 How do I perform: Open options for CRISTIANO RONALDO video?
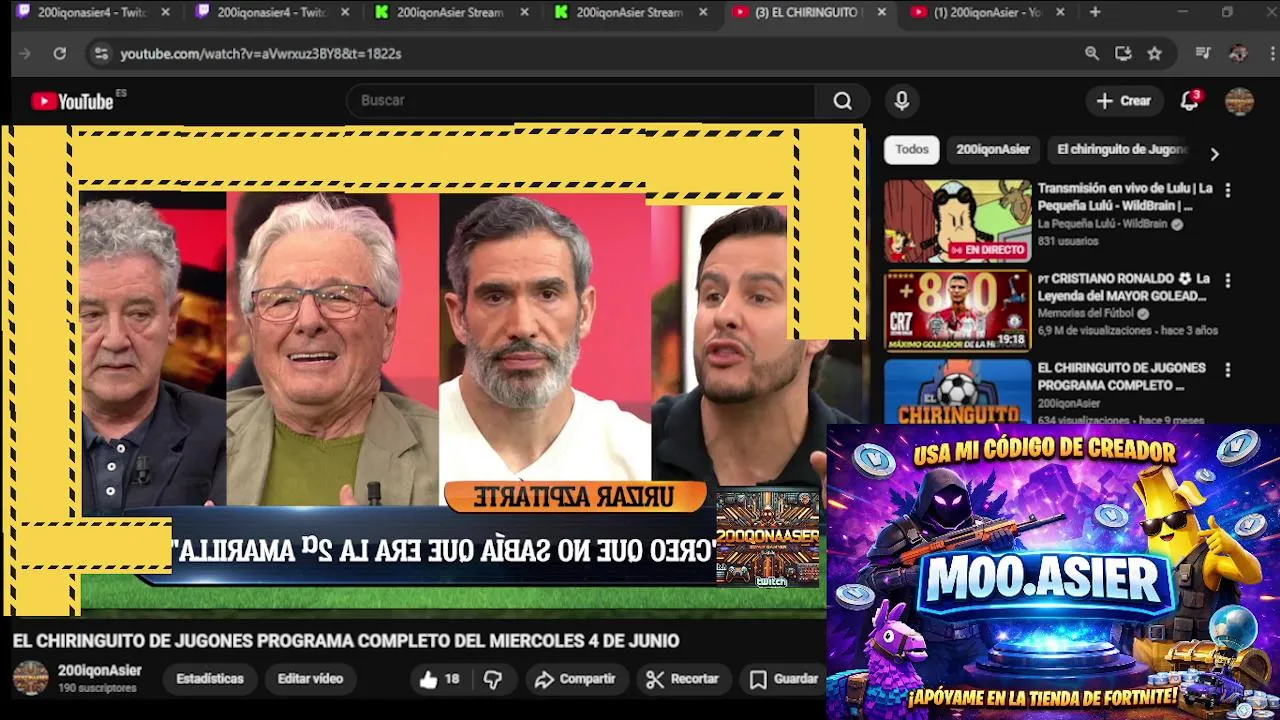[x=1228, y=281]
